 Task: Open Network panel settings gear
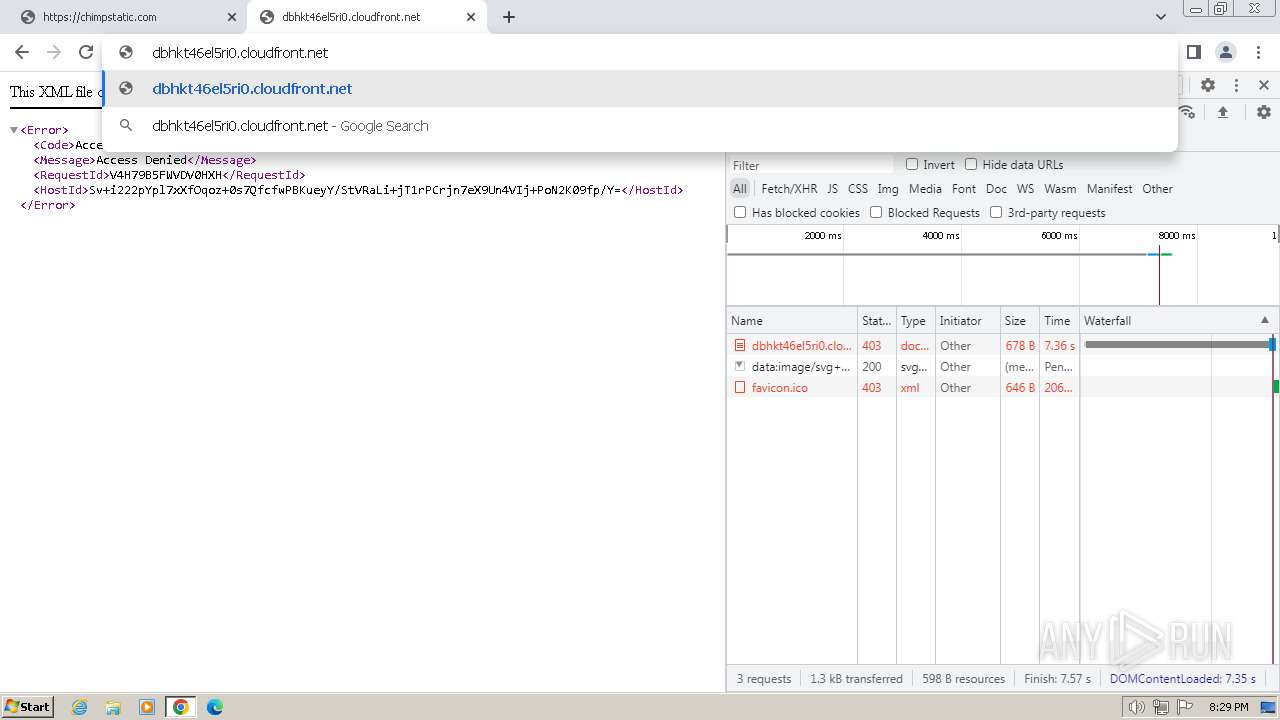(1264, 112)
